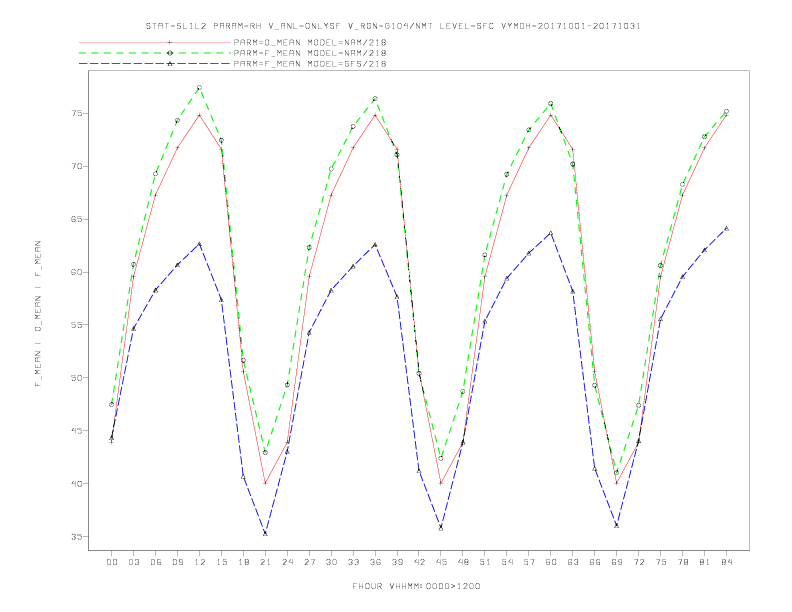This screenshot has height=612, width=792.
Task: Click x-axis tick label 84
Action: pyautogui.click(x=726, y=562)
